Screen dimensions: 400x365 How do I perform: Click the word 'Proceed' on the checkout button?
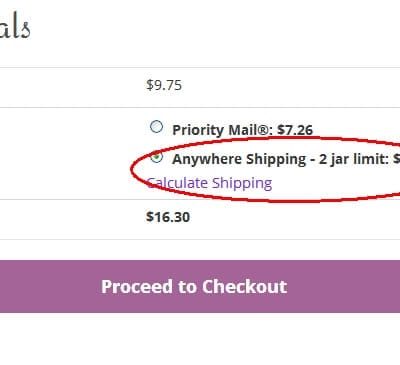136,287
